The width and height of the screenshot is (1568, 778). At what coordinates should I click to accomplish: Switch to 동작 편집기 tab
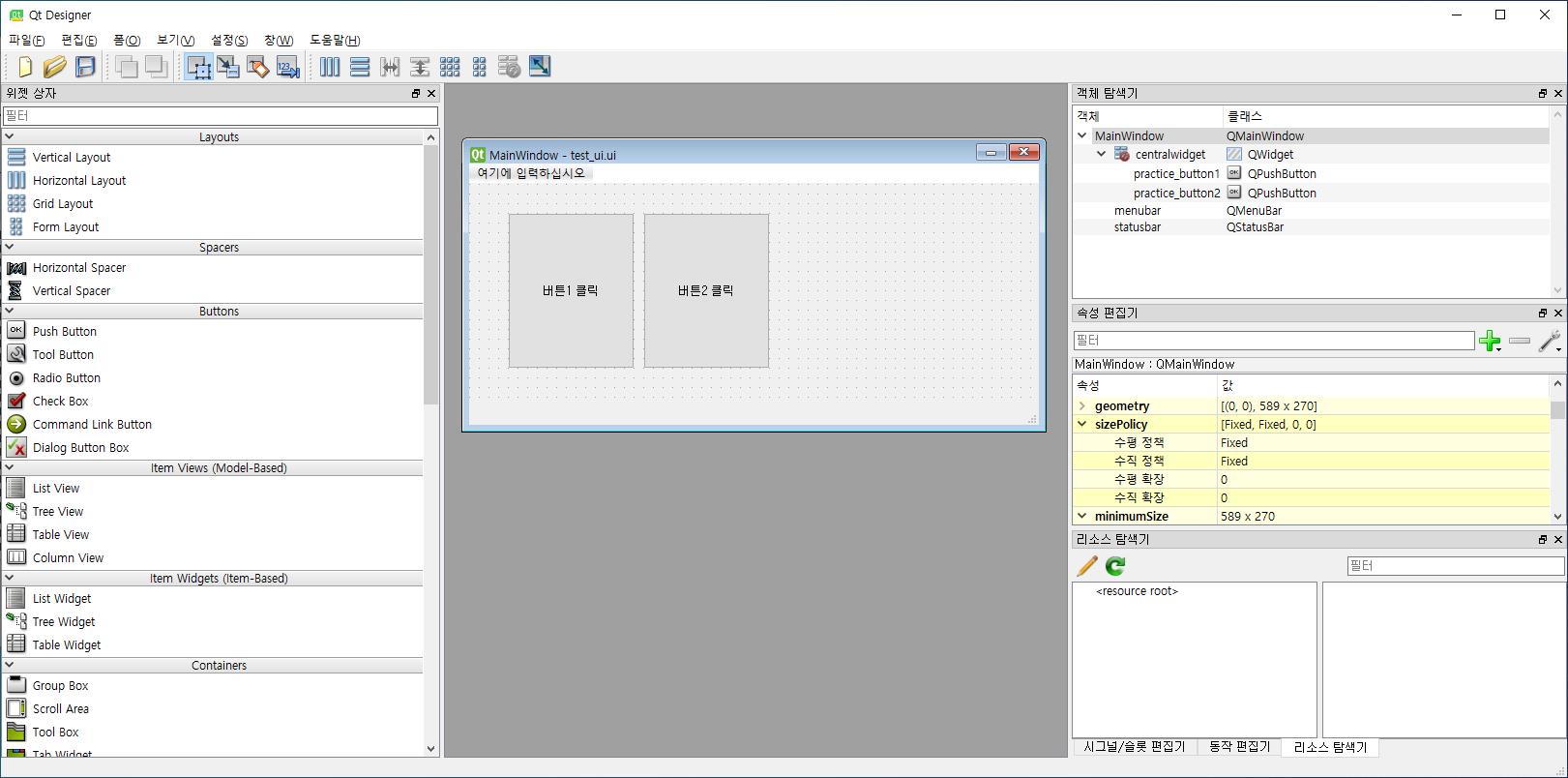coord(1239,747)
